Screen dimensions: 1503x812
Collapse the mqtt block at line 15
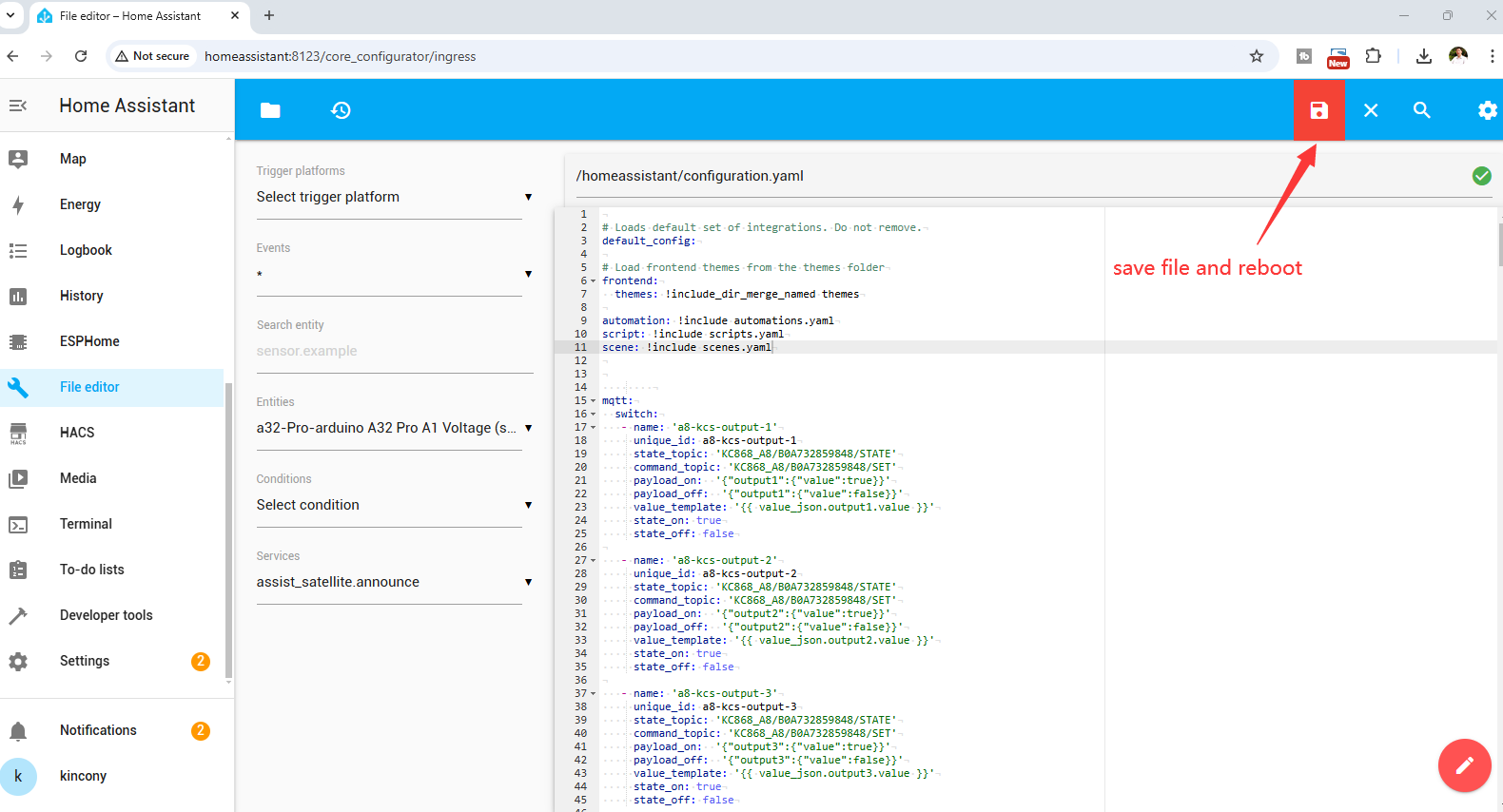594,401
